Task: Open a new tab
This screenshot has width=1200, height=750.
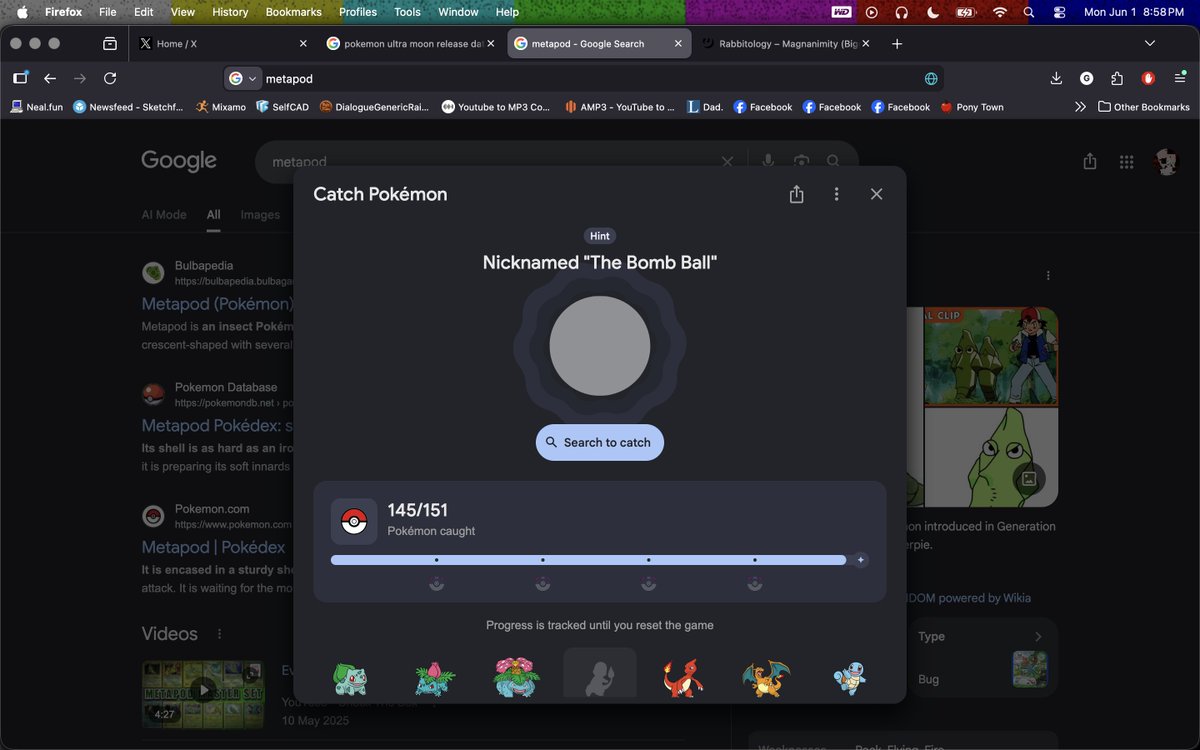Action: click(x=897, y=44)
